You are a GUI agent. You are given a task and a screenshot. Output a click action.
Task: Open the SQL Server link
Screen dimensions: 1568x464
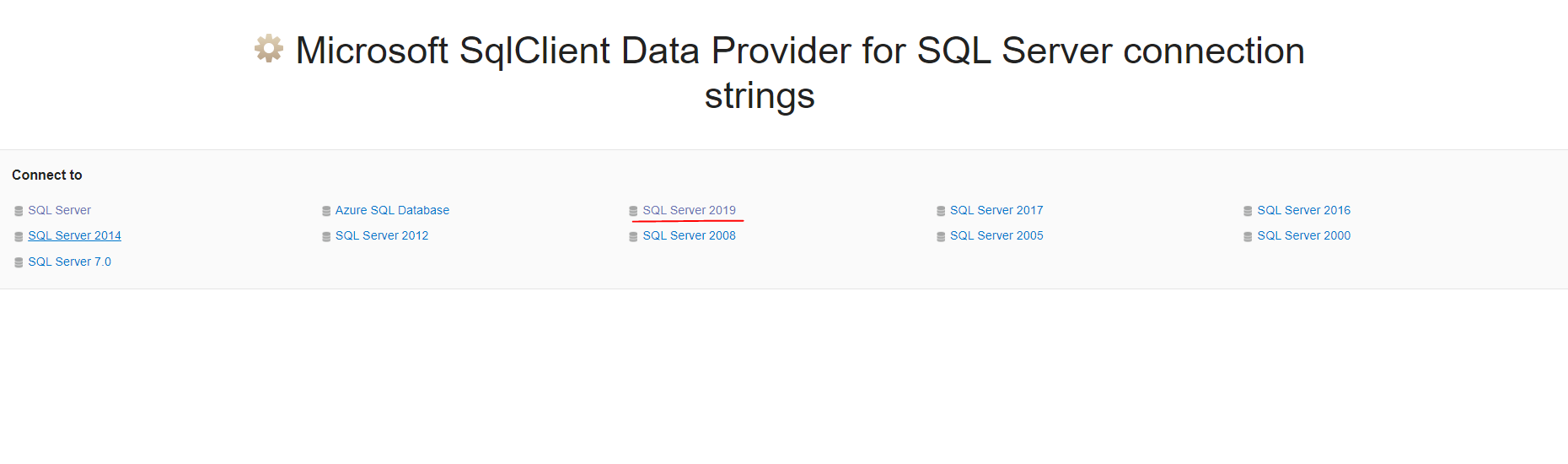point(59,210)
